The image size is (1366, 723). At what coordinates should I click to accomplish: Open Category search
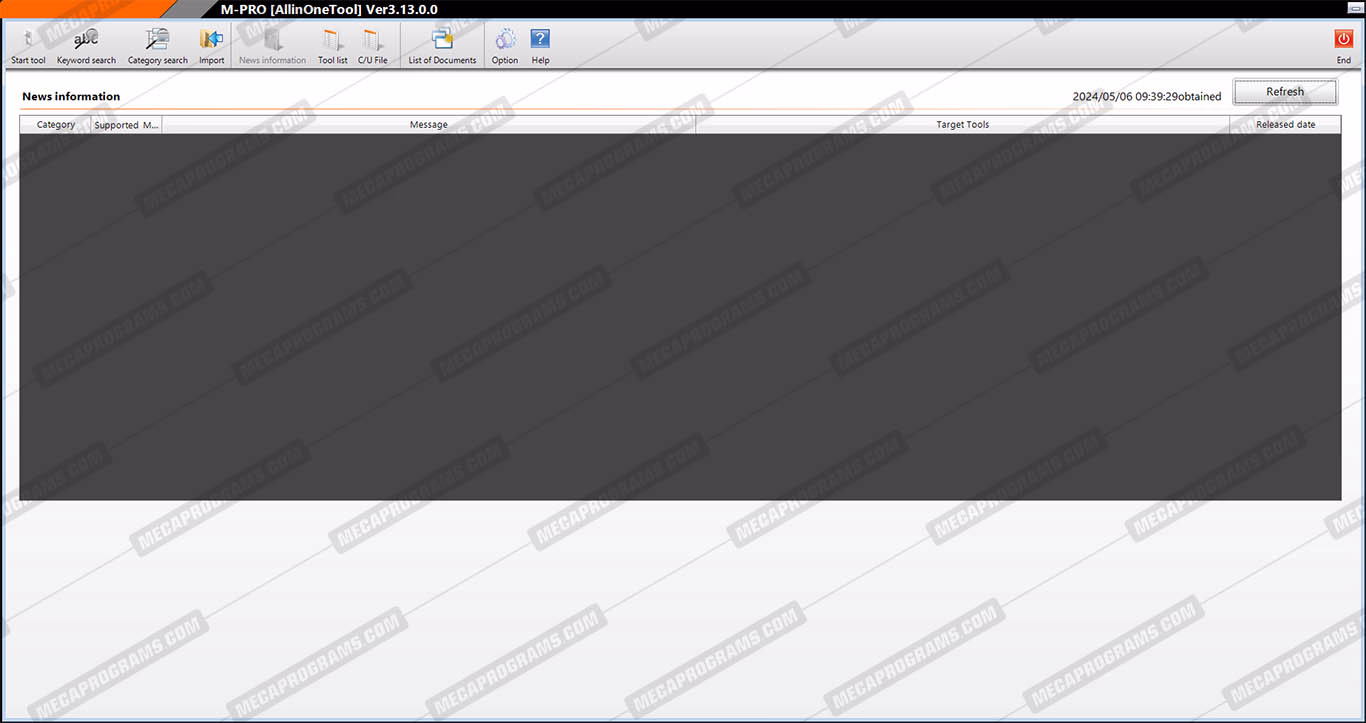158,46
